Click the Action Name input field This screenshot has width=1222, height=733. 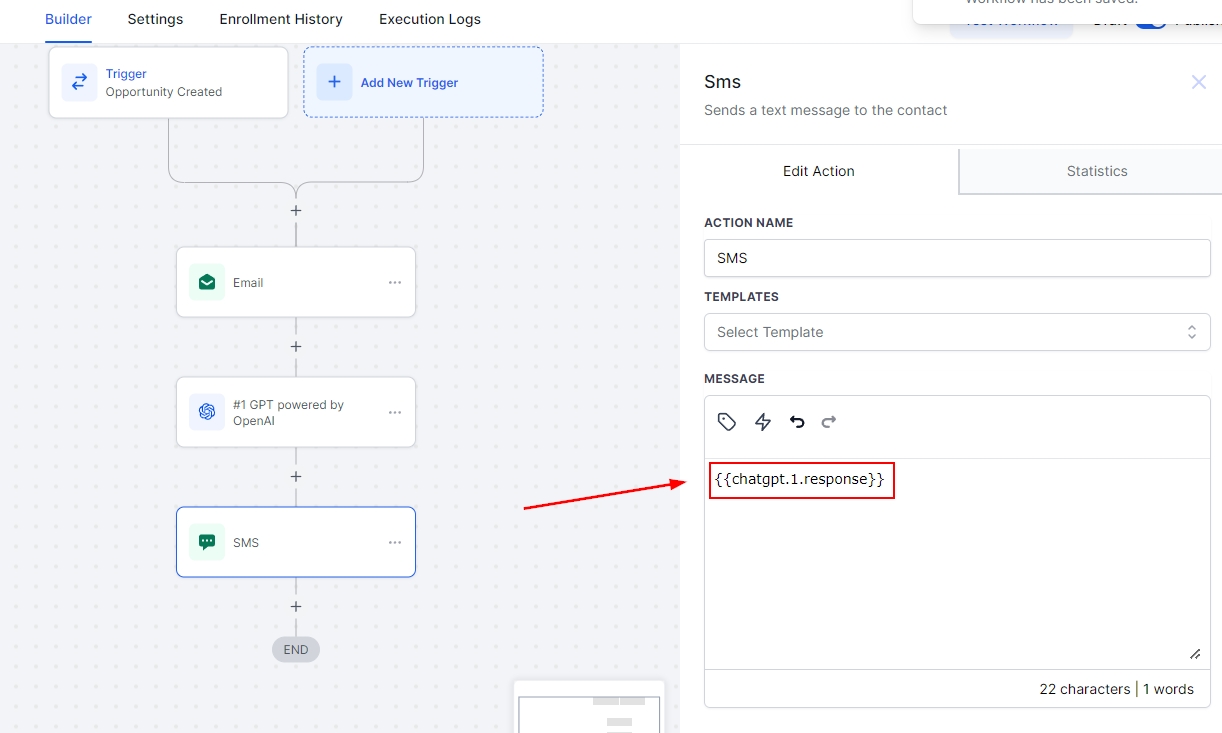(x=957, y=258)
